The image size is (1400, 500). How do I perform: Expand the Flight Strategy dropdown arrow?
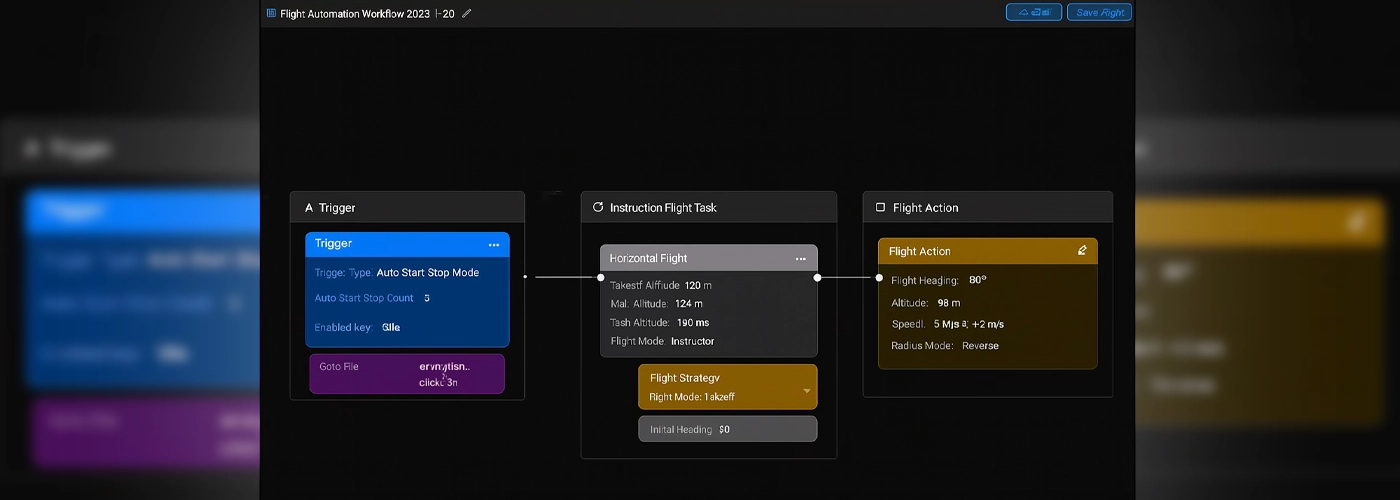pyautogui.click(x=807, y=391)
